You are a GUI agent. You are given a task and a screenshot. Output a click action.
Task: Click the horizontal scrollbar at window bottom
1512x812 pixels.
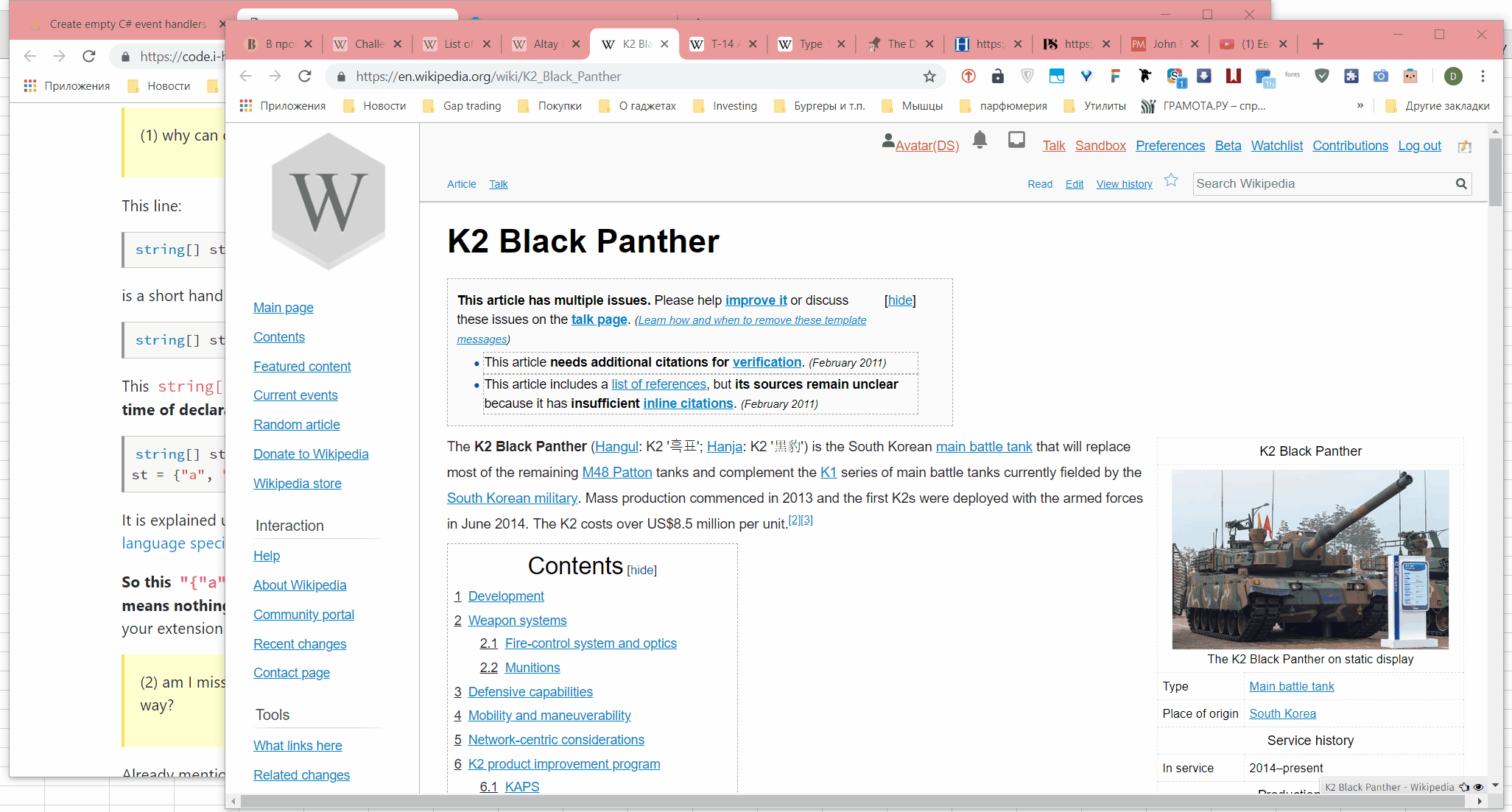point(854,802)
